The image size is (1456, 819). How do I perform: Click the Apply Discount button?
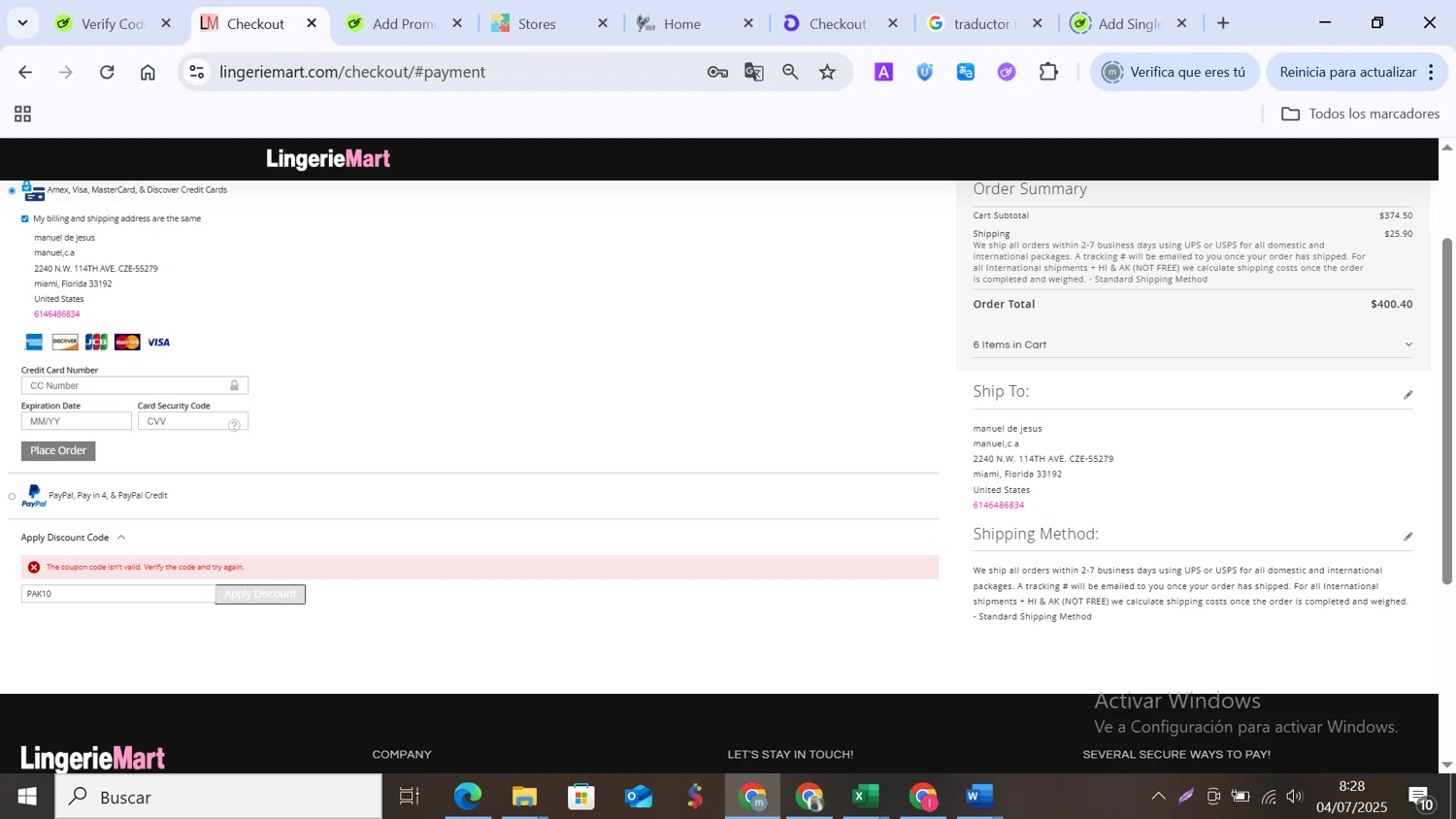coord(260,594)
